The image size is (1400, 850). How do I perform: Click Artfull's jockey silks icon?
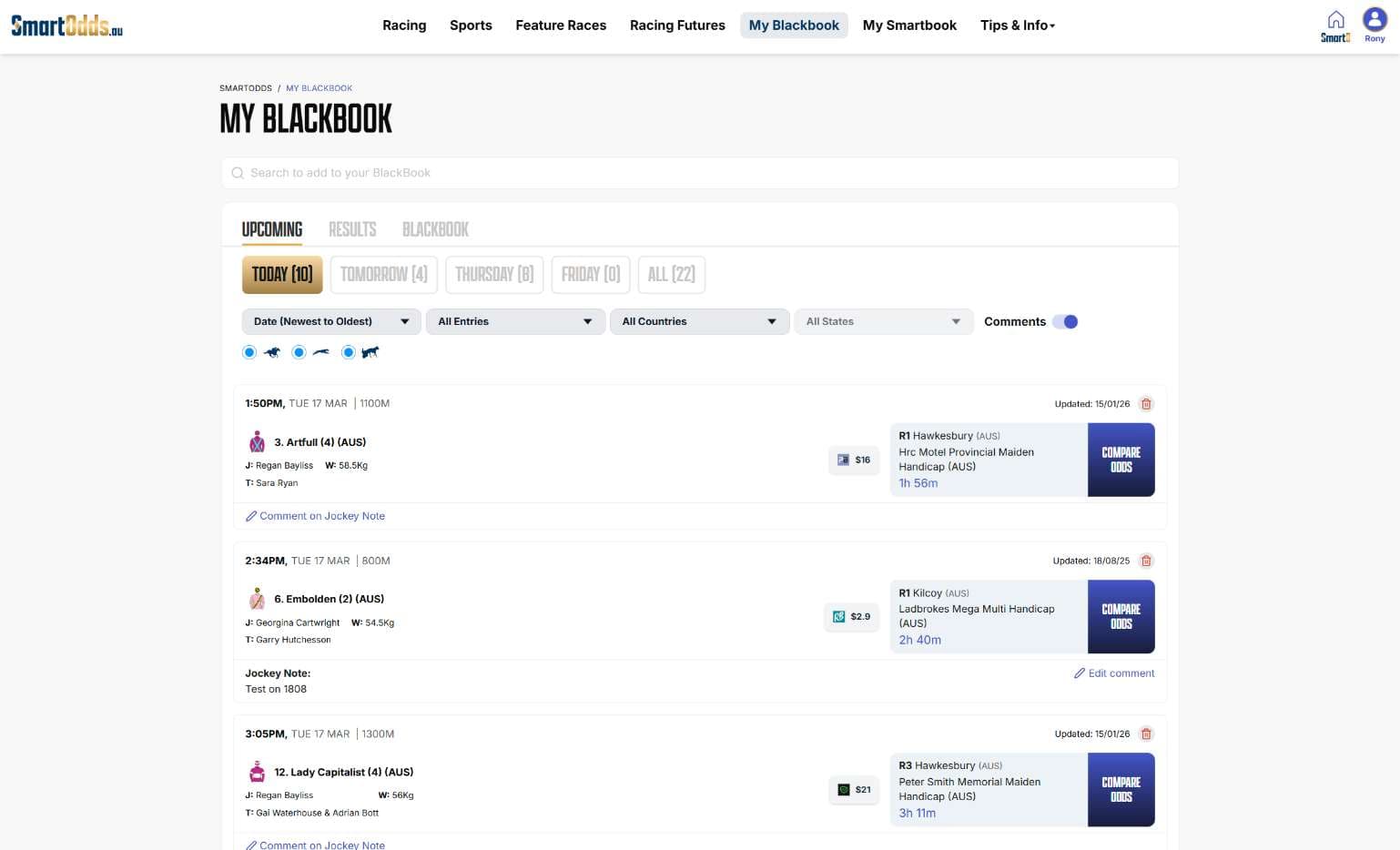click(258, 442)
